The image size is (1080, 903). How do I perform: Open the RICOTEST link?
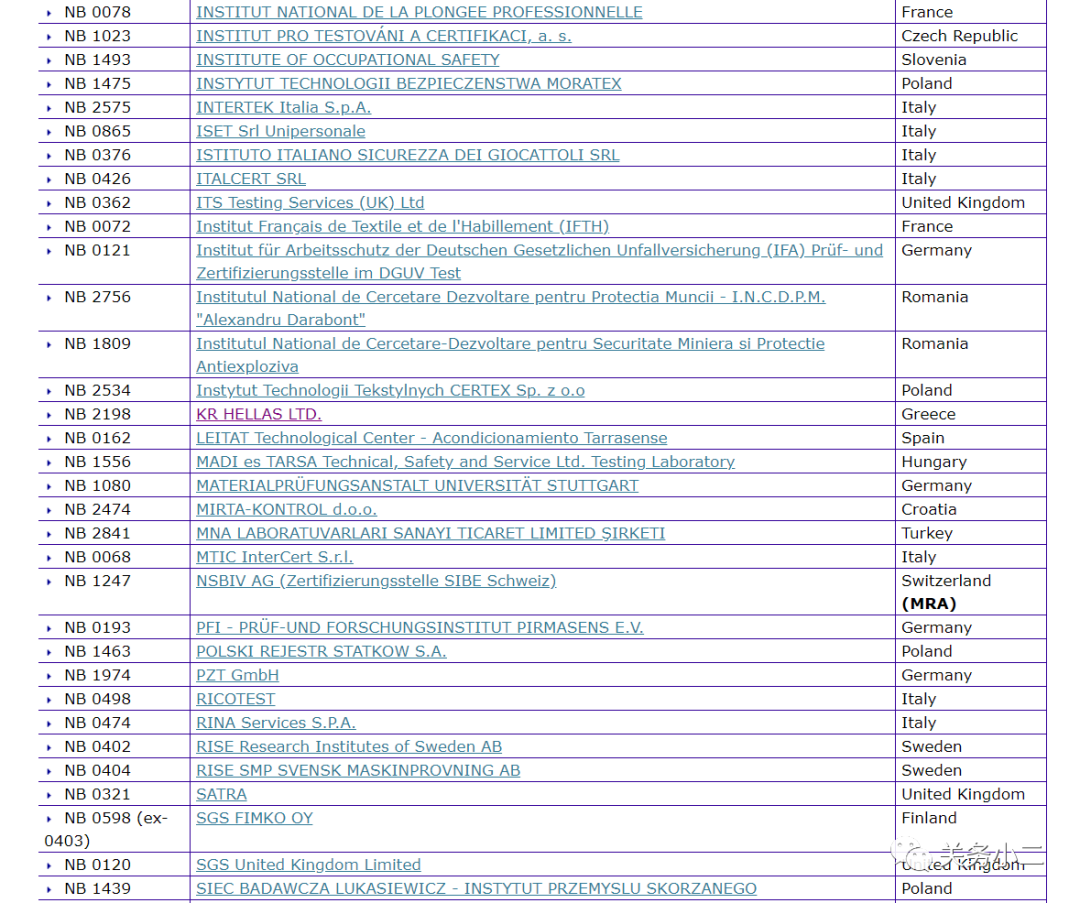click(x=235, y=699)
